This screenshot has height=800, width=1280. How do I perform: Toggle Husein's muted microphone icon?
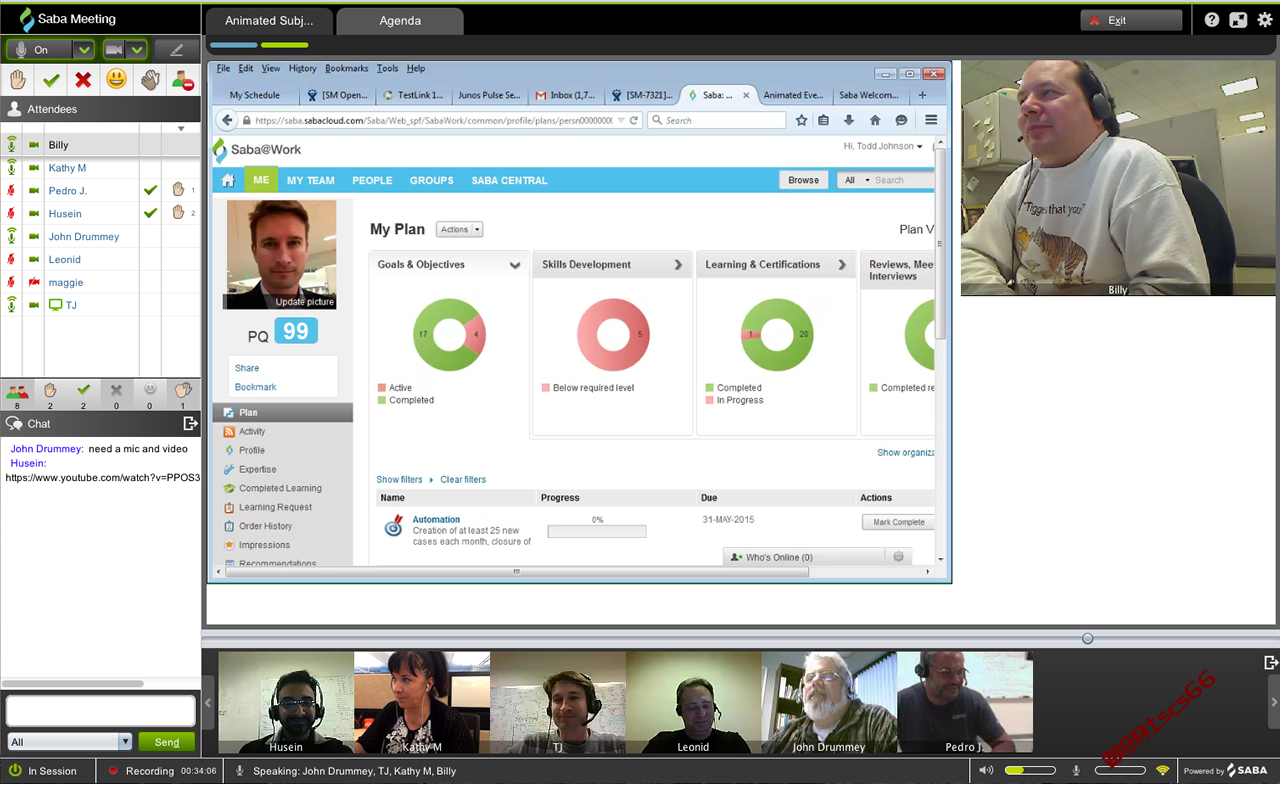point(12,214)
